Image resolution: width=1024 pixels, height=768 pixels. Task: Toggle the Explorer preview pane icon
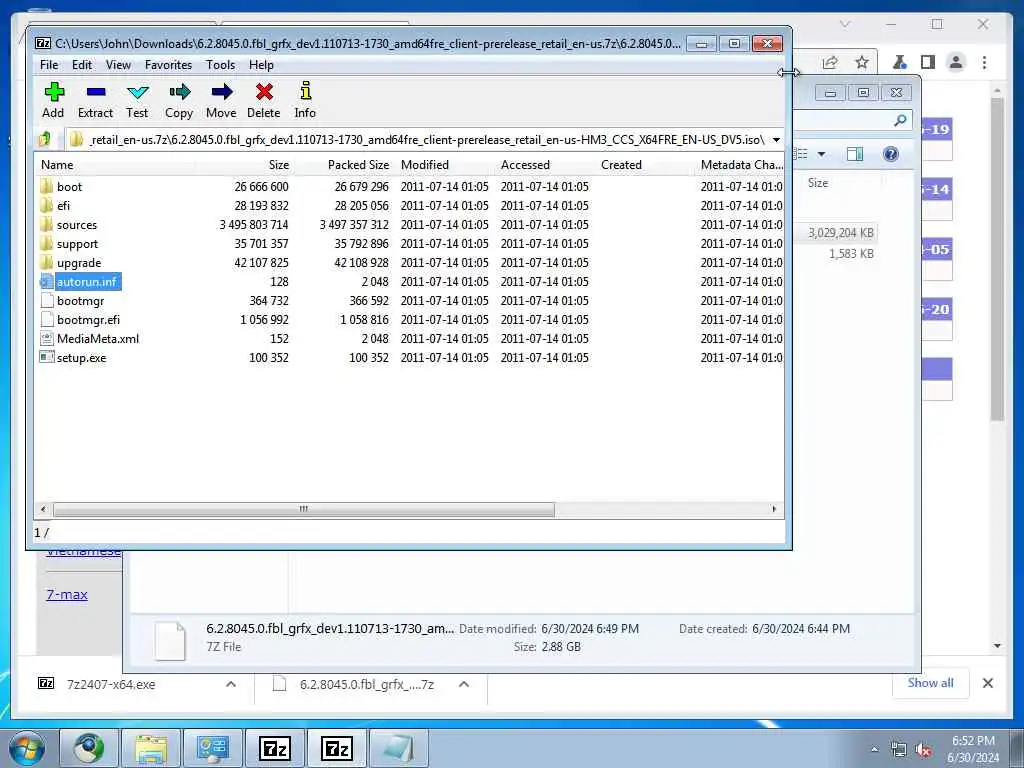pyautogui.click(x=854, y=154)
